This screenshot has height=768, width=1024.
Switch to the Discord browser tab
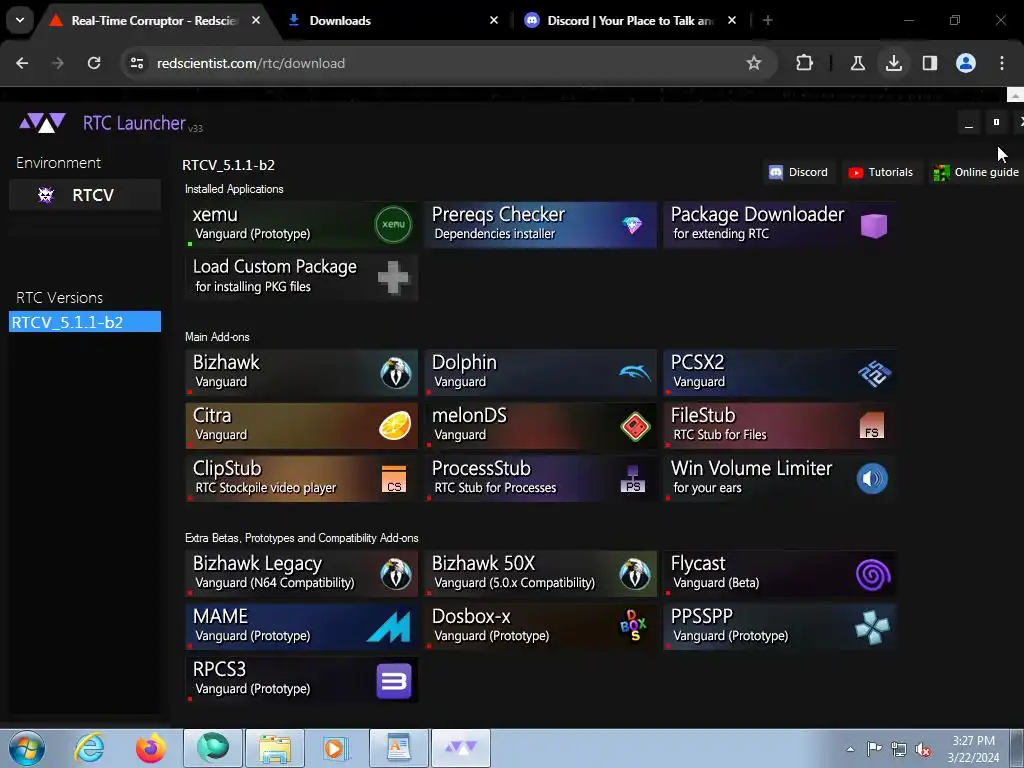tap(631, 21)
